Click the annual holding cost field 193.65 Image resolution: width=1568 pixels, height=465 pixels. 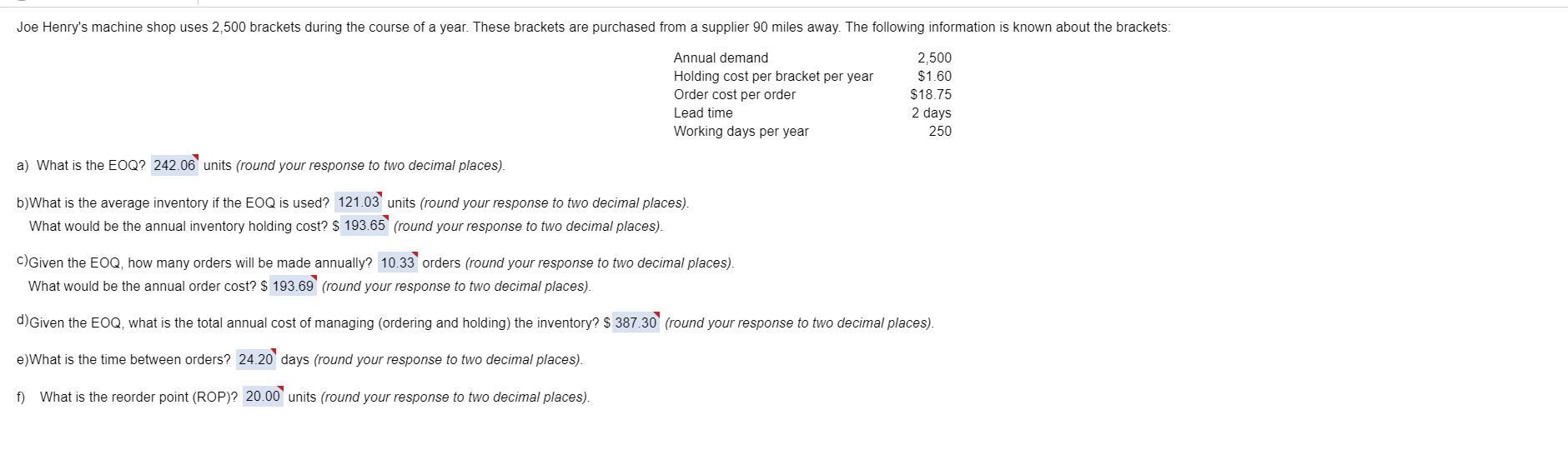[365, 226]
